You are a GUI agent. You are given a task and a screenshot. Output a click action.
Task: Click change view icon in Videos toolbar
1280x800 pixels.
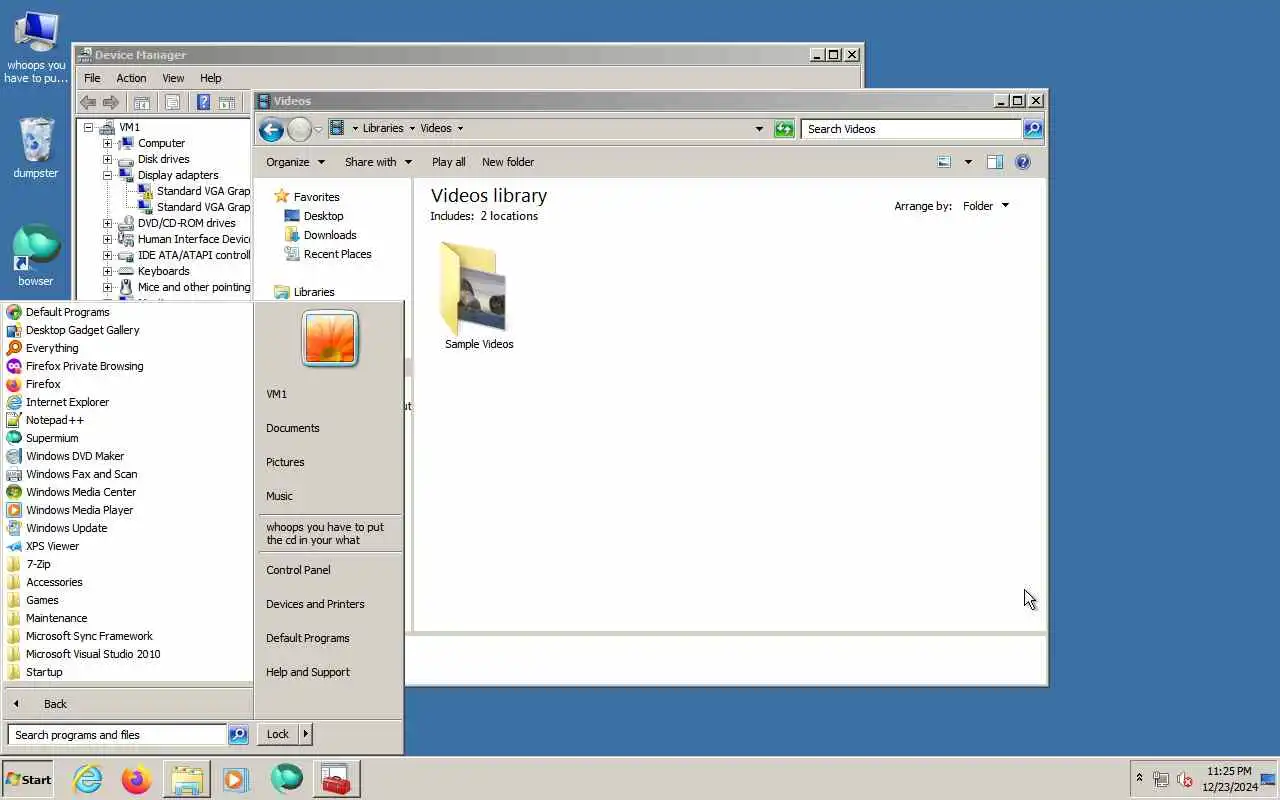pos(944,162)
